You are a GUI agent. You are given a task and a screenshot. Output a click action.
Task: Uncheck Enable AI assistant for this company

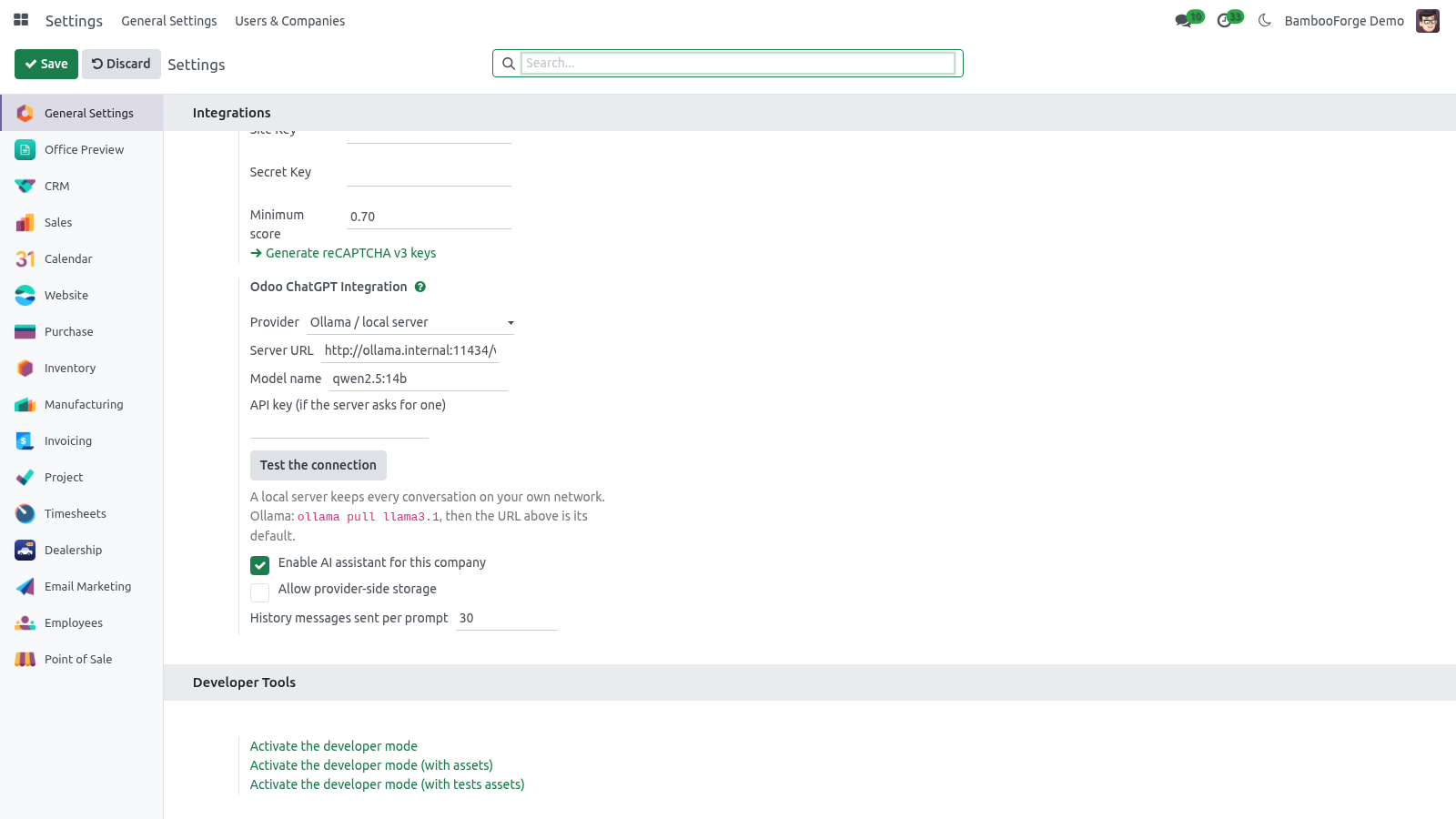(x=260, y=565)
